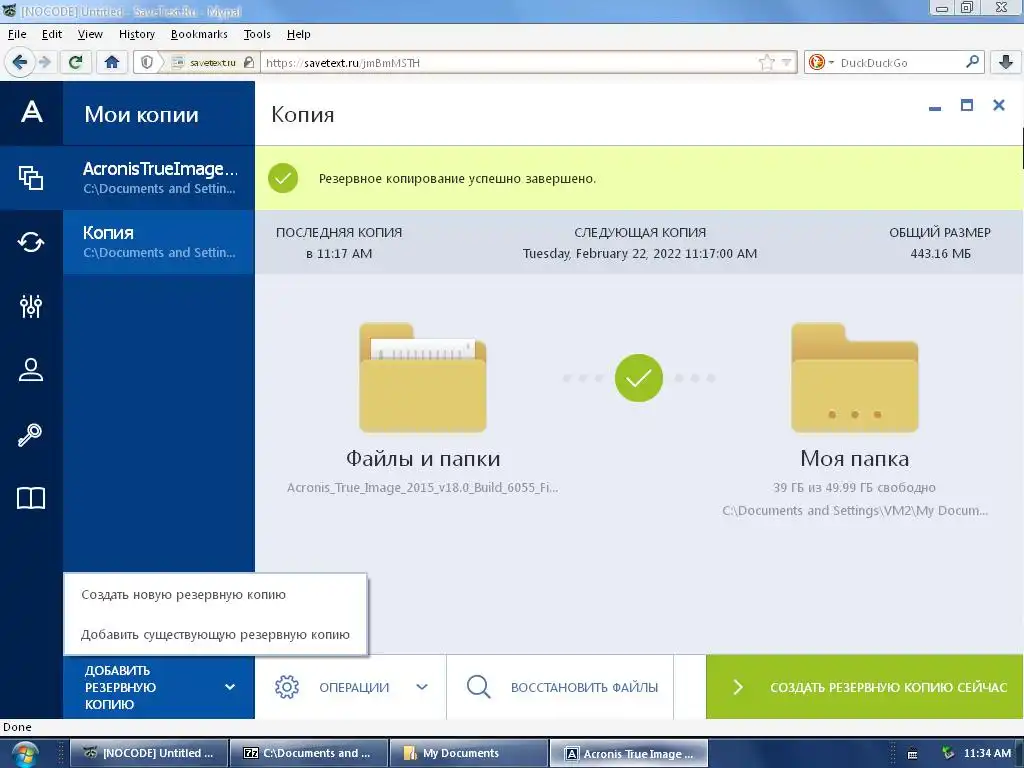Screen dimensions: 1024x768
Task: Click the taskbar clock 11:34 AM
Action: (987, 753)
